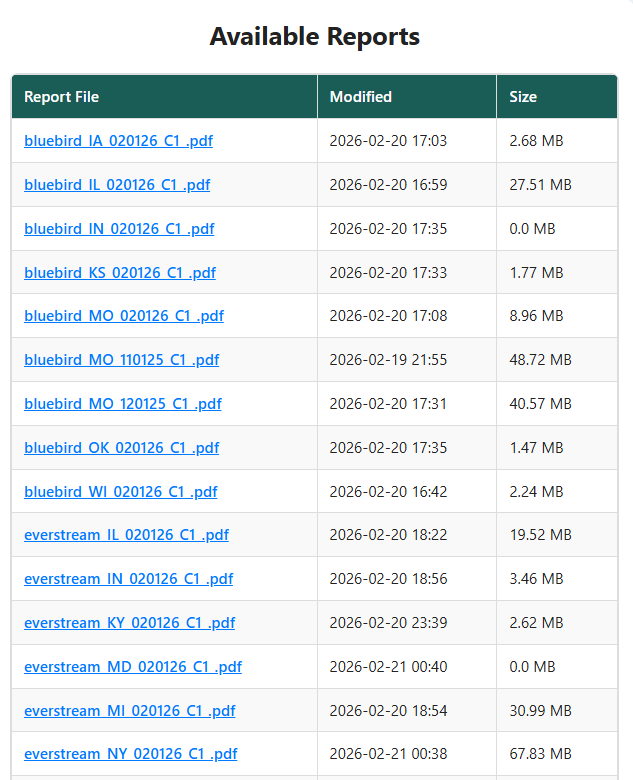The image size is (633, 780).
Task: Click the Available Reports heading
Action: 315,36
